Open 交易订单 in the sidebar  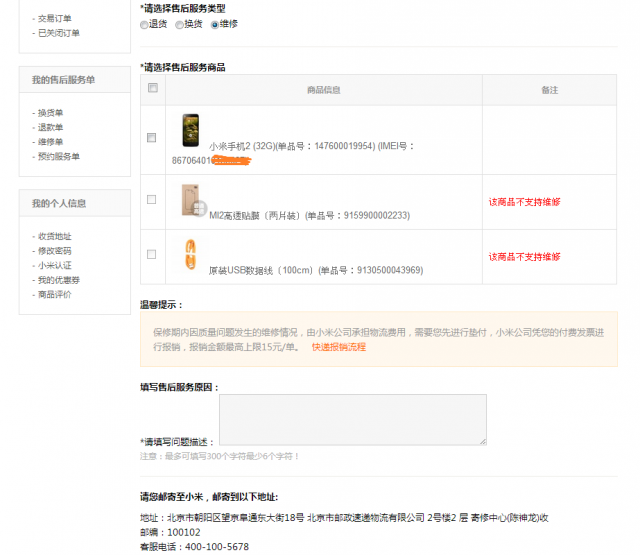click(x=55, y=18)
